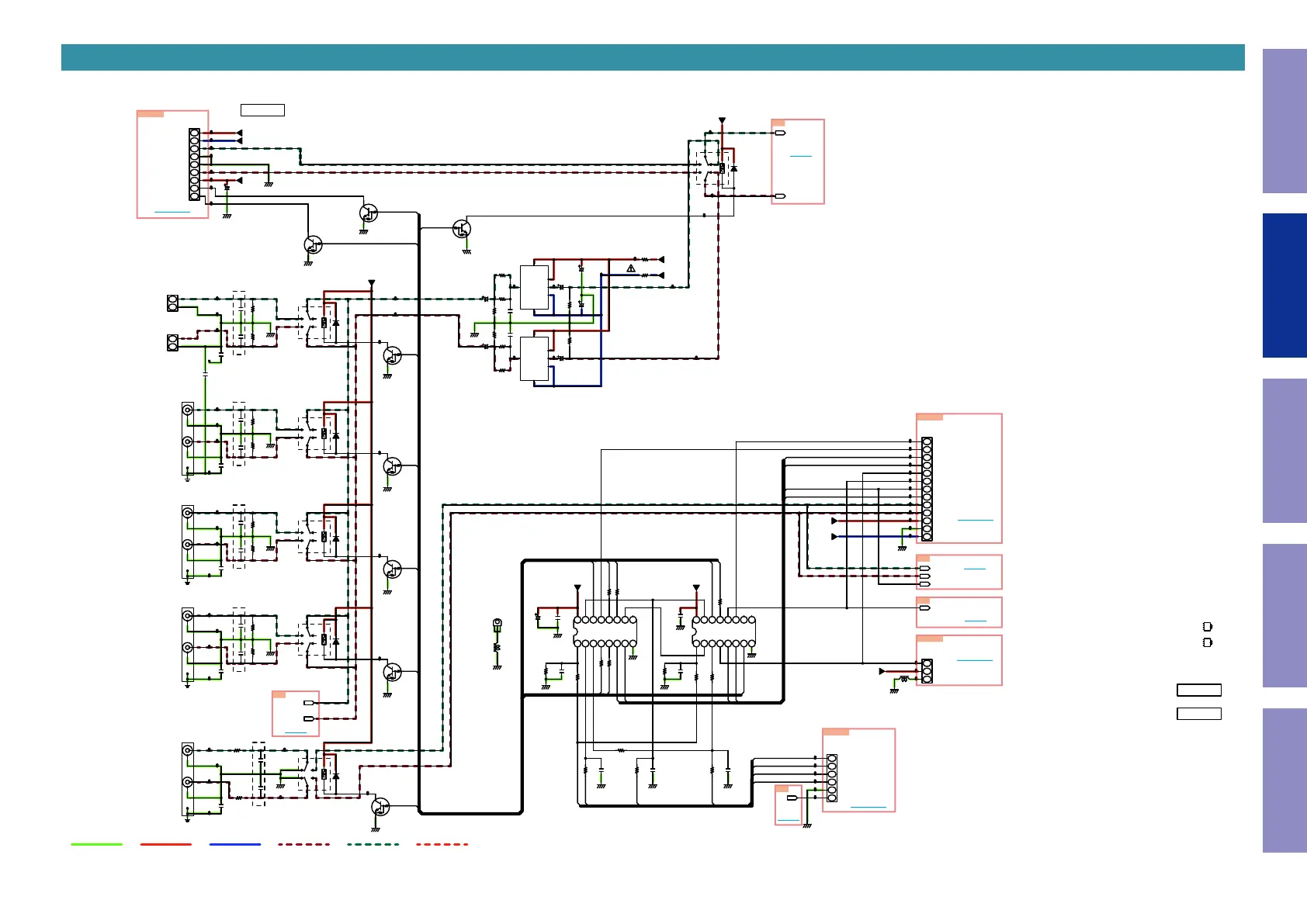Select the transistor nearest the top-right relay
The image size is (1307, 924).
(x=462, y=229)
